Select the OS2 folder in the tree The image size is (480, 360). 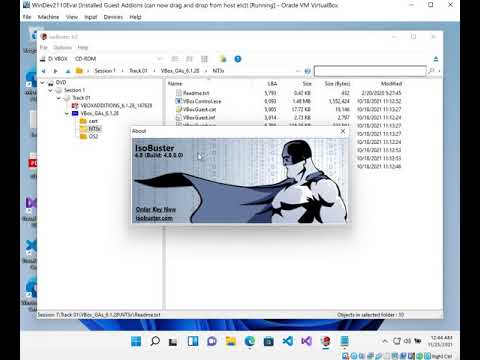pyautogui.click(x=93, y=136)
